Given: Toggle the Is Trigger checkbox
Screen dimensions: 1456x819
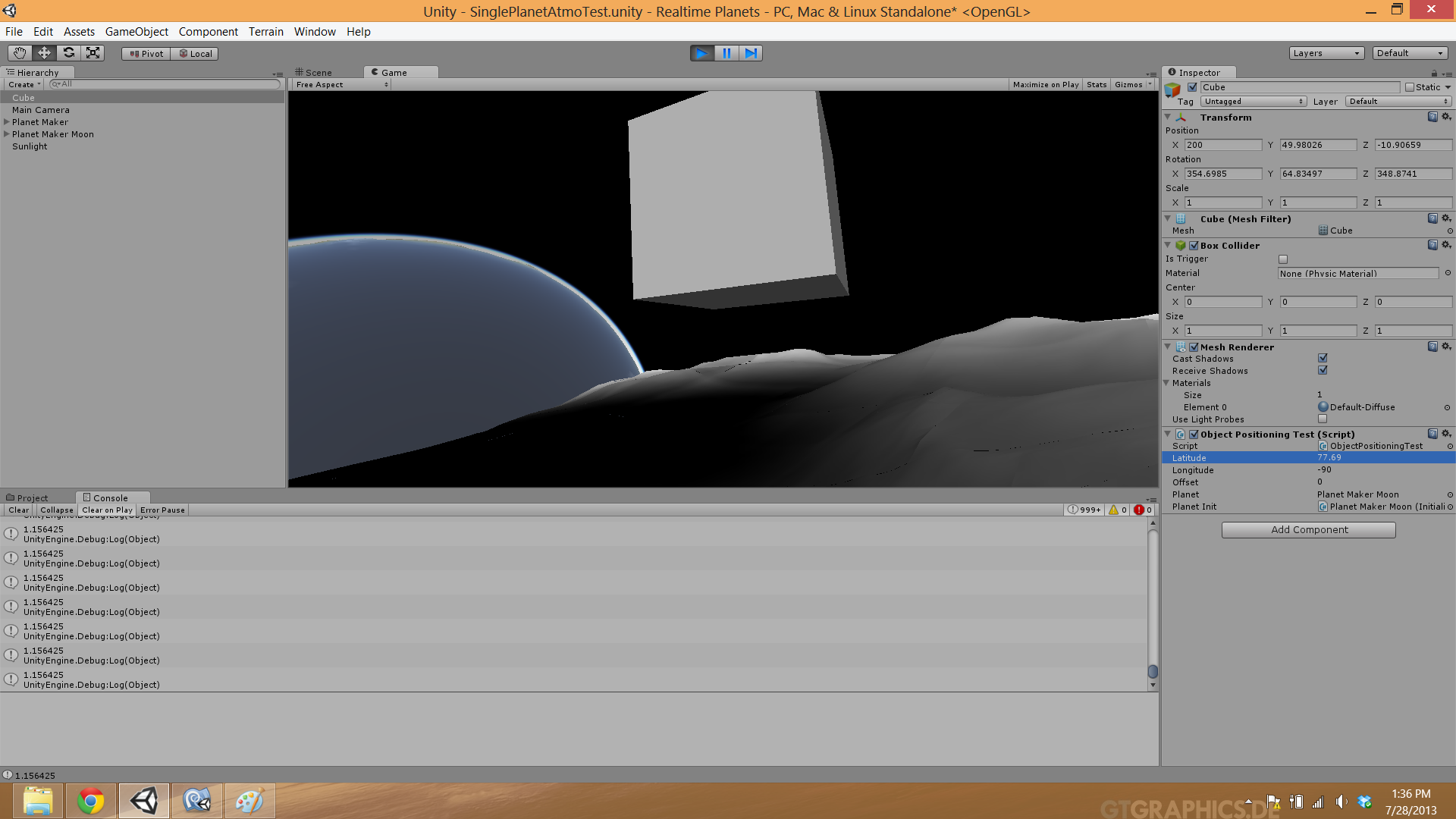Looking at the screenshot, I should (1283, 259).
